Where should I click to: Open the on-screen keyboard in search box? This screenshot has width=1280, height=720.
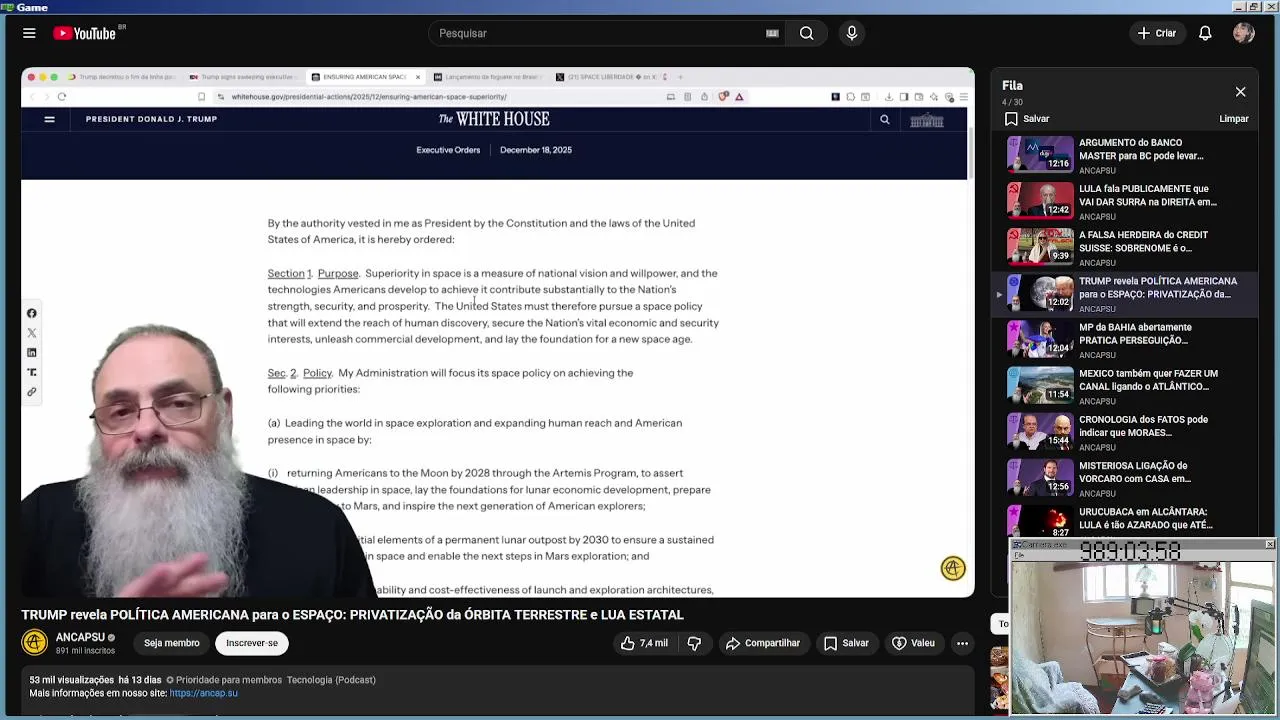pos(772,33)
